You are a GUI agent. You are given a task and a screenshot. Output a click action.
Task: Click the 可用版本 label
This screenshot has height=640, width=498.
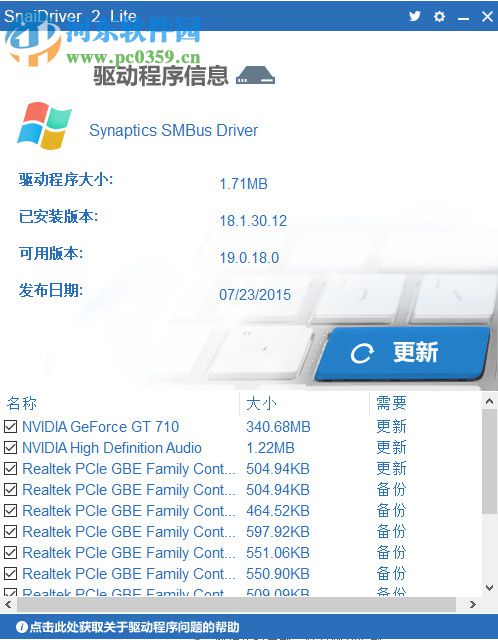(51, 253)
